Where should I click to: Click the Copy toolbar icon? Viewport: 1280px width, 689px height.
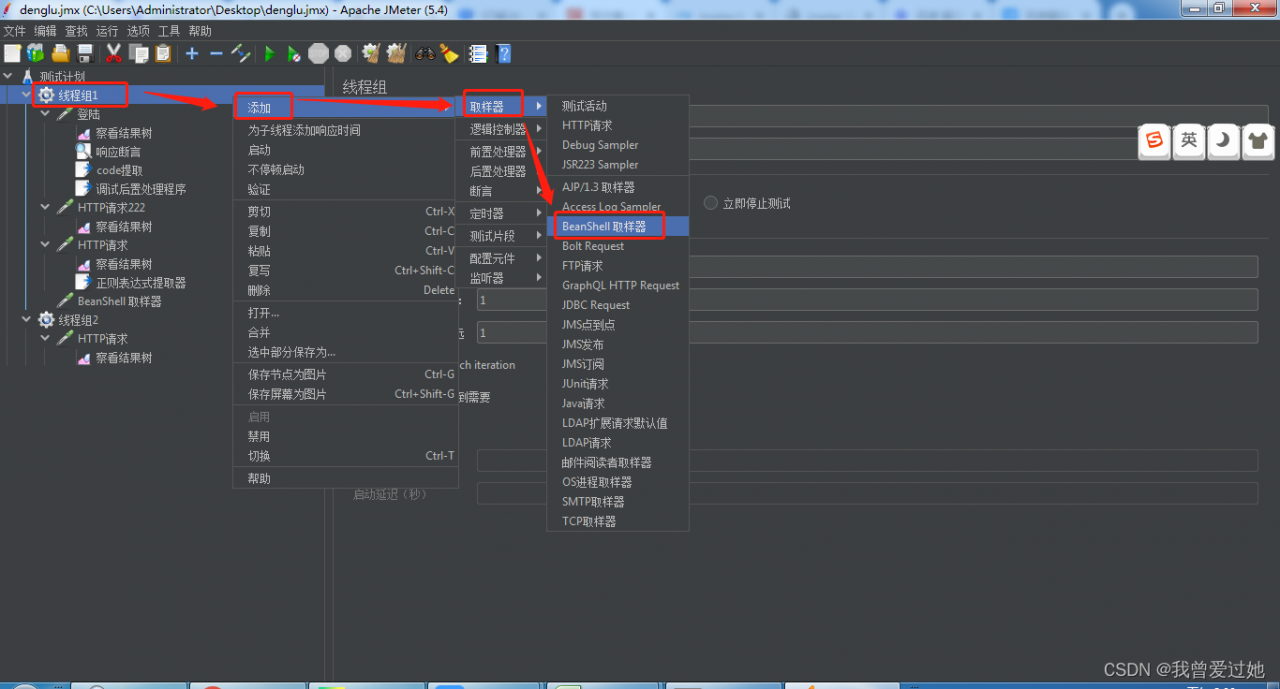point(138,53)
